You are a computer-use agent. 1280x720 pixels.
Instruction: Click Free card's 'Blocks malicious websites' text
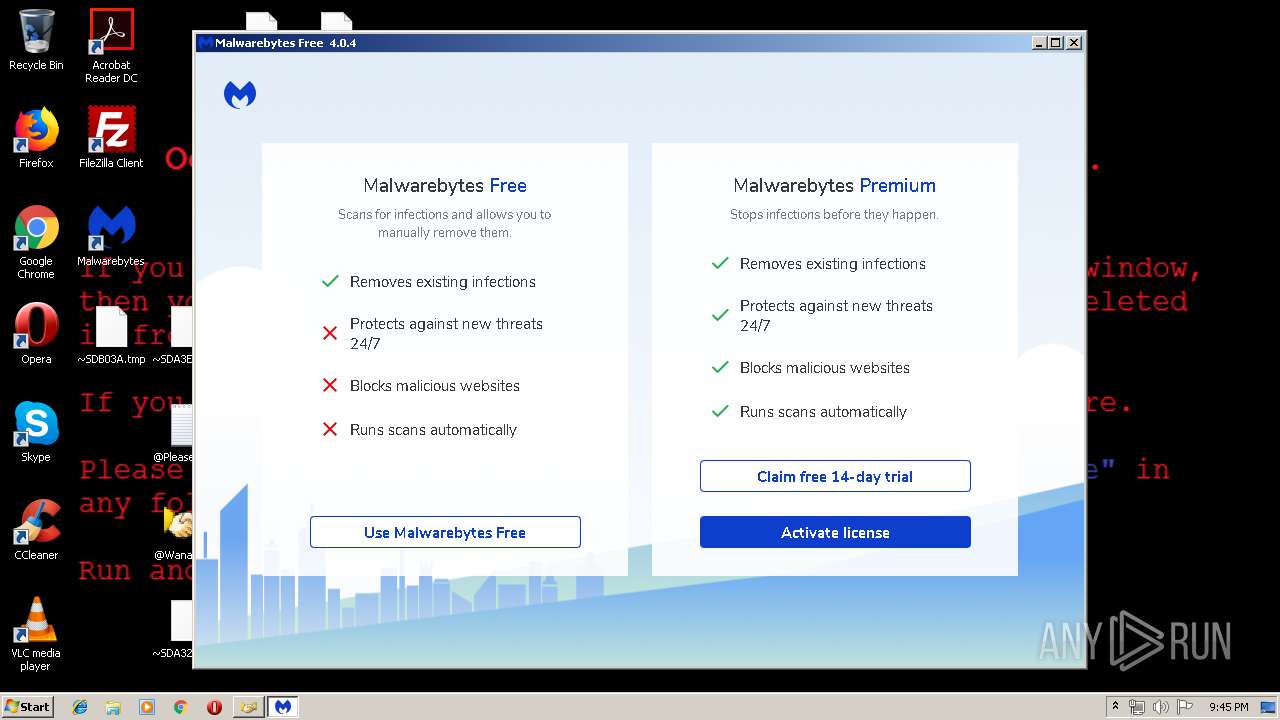point(435,386)
